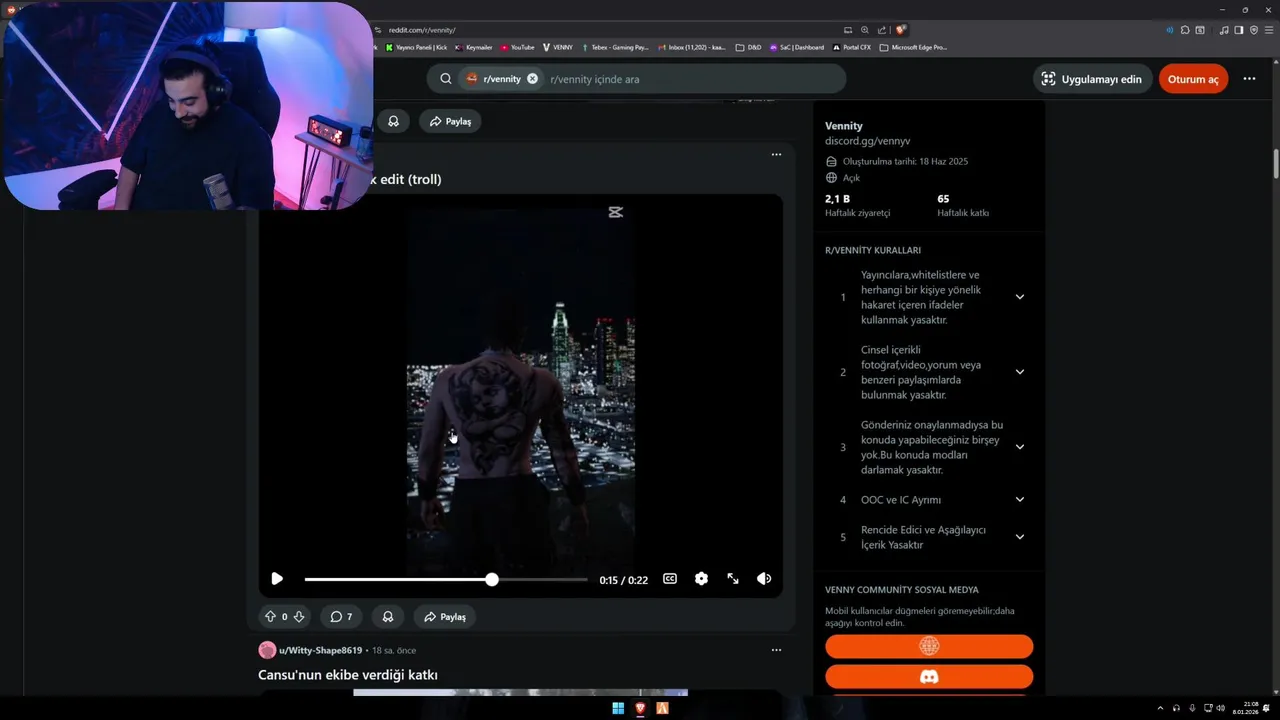The image size is (1280, 720).
Task: Open taskbar volume speaker icon
Action: click(x=1220, y=708)
